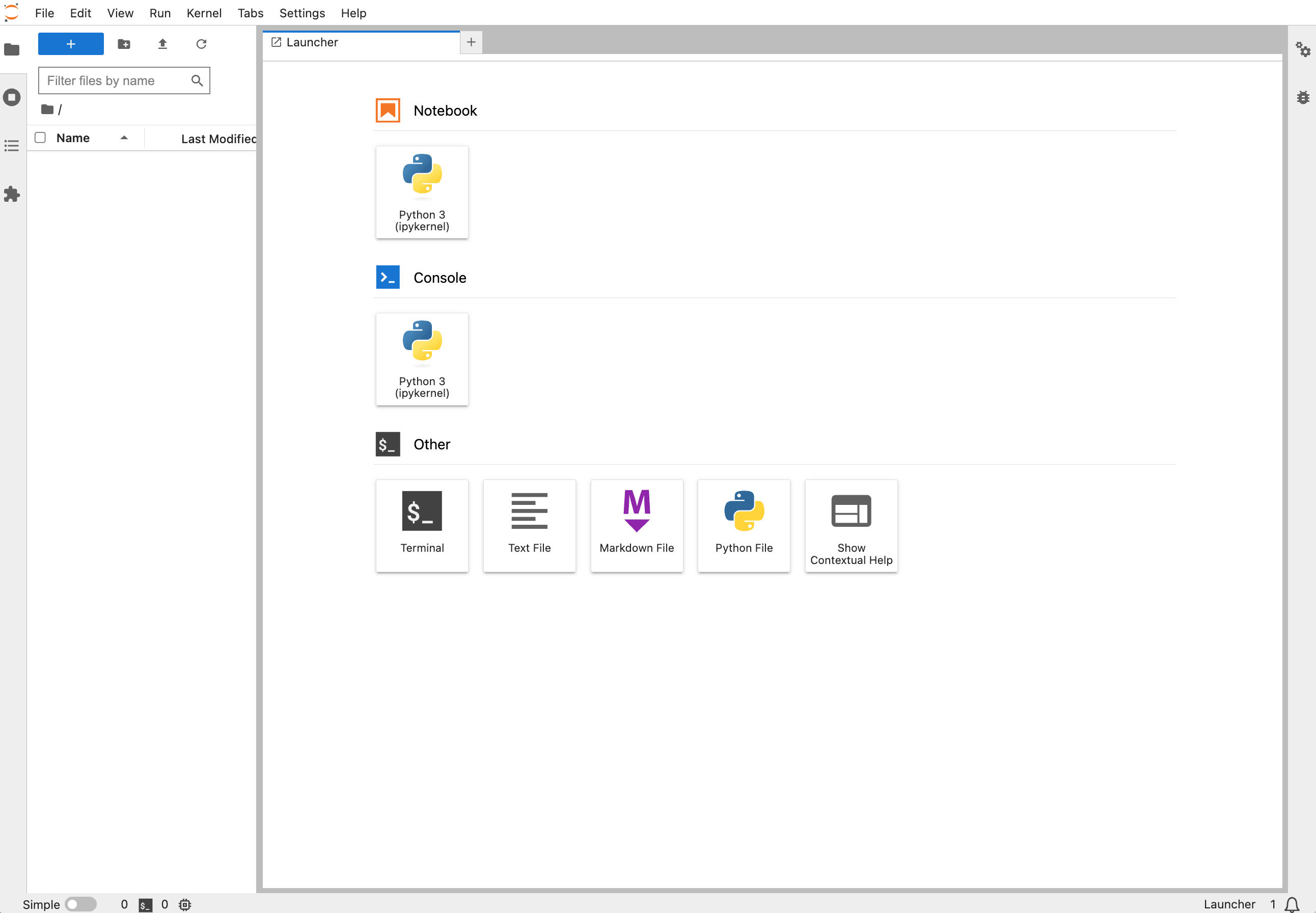Image resolution: width=1316 pixels, height=913 pixels.
Task: Create a new Text File
Action: [x=529, y=526]
